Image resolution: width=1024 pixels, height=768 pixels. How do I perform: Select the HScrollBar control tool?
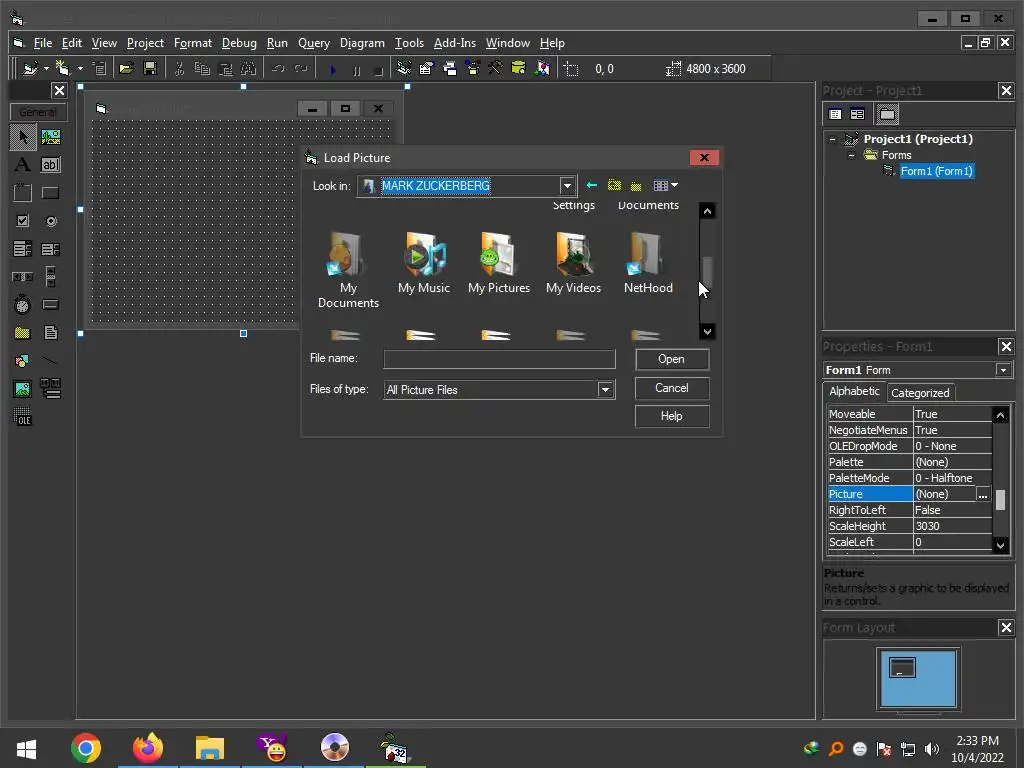[23, 277]
